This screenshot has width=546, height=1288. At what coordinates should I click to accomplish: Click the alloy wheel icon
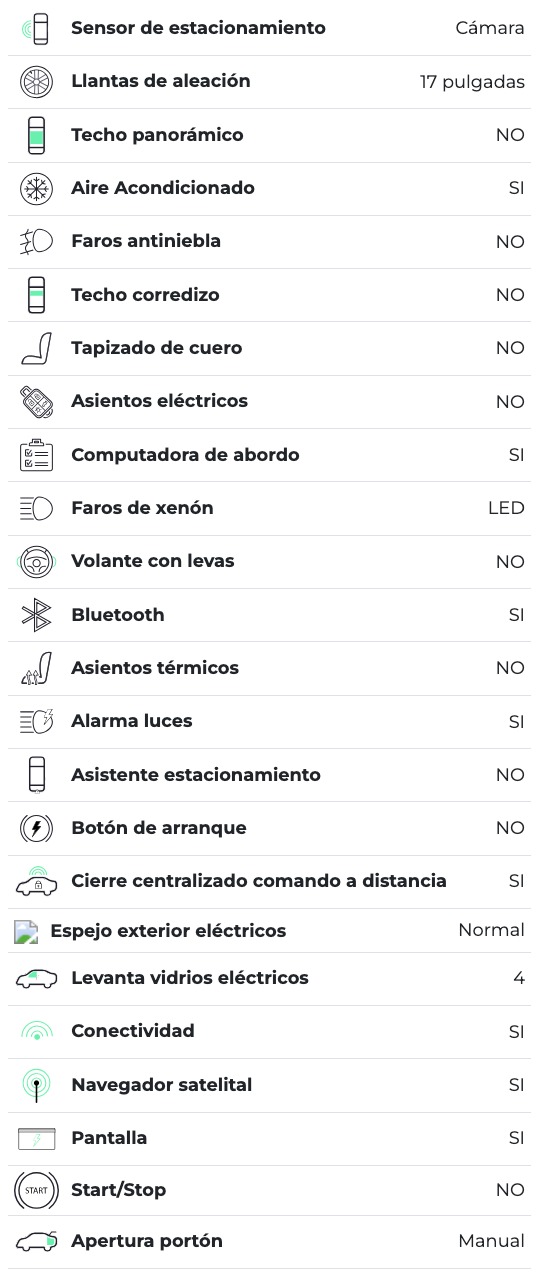click(x=36, y=82)
